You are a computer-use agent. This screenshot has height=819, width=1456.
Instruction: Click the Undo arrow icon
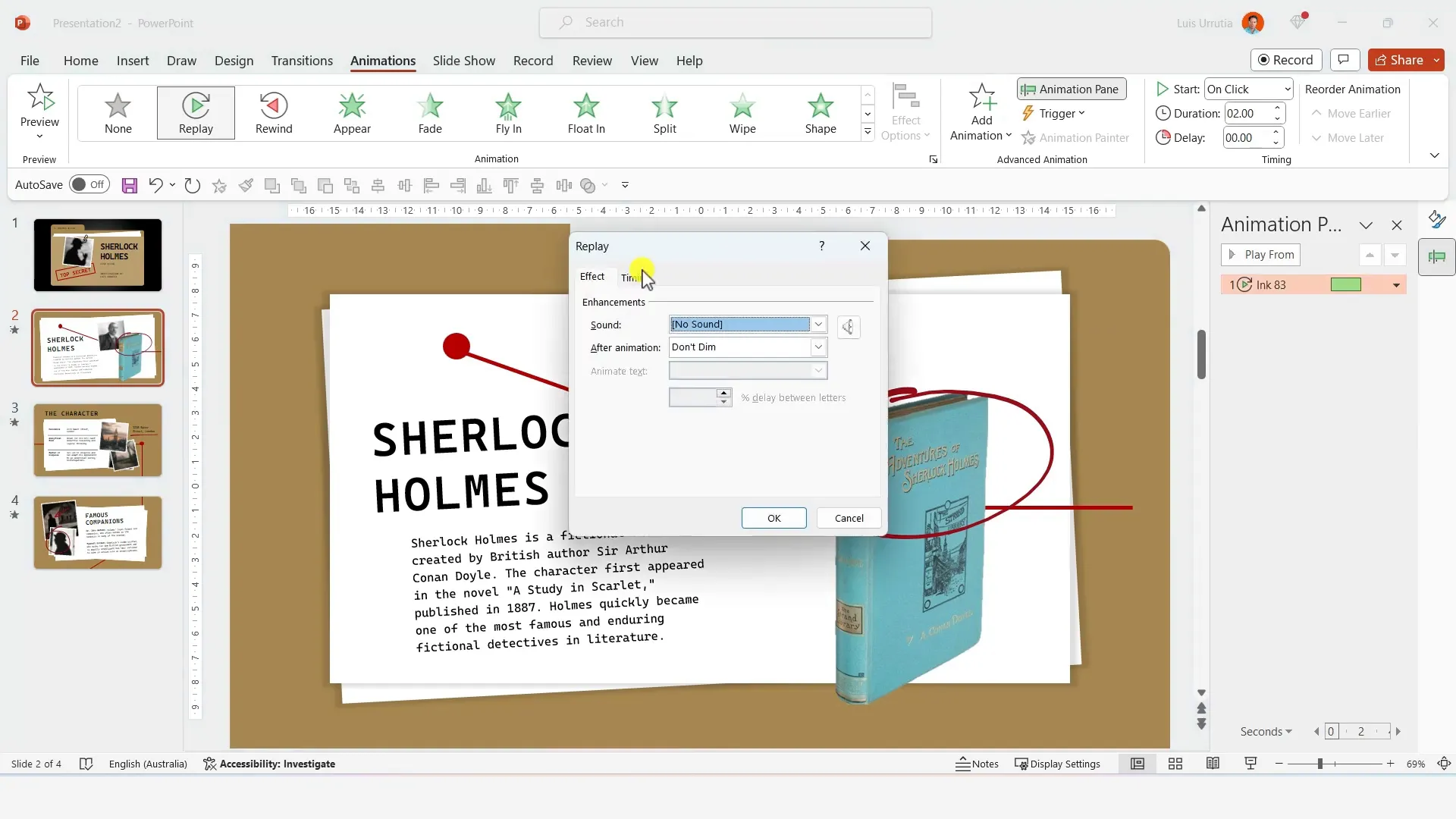click(155, 185)
